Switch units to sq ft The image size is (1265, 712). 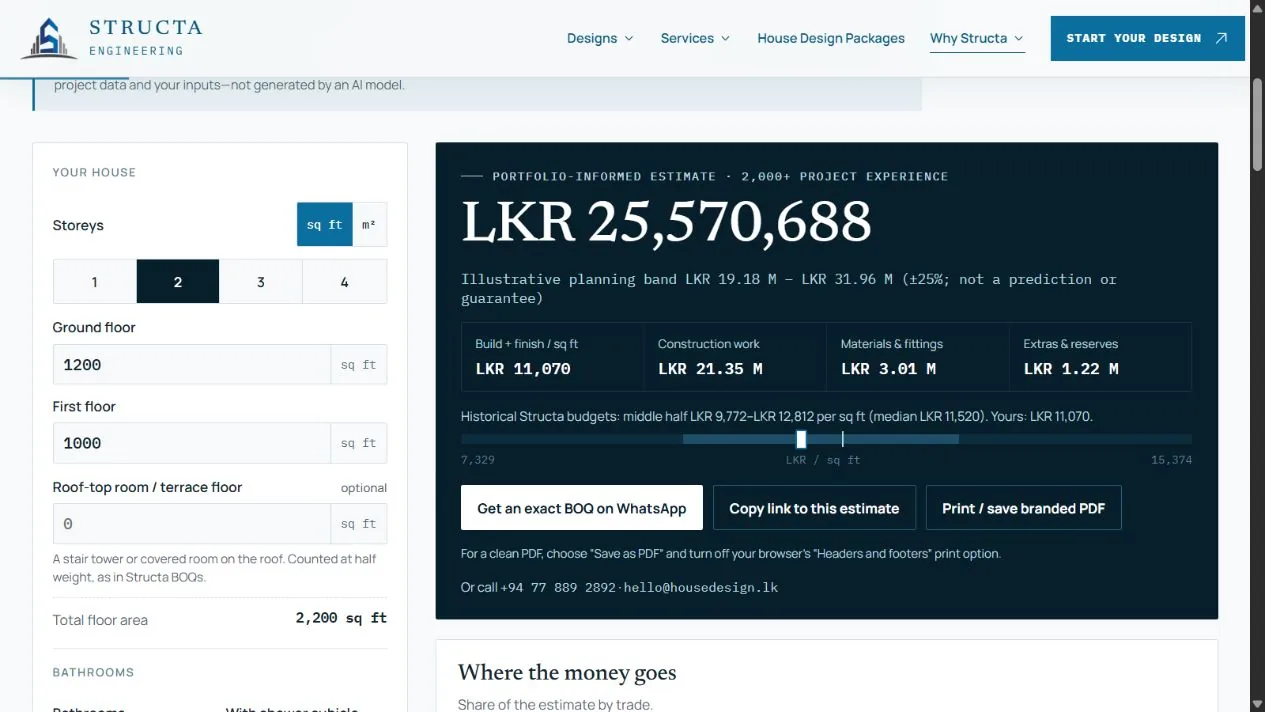pyautogui.click(x=325, y=225)
